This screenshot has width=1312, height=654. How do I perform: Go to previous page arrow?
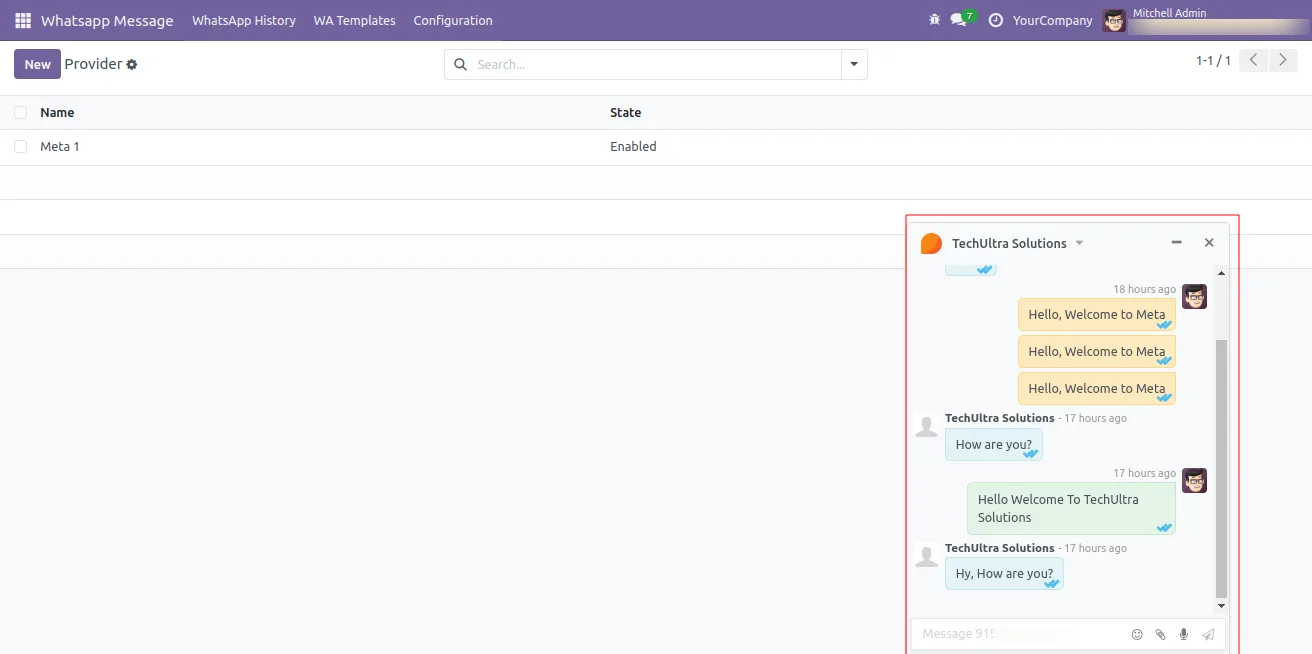pyautogui.click(x=1254, y=60)
